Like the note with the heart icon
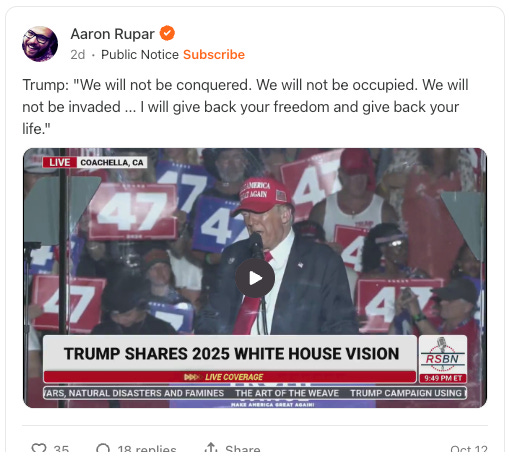This screenshot has height=464, width=509. click(39, 449)
